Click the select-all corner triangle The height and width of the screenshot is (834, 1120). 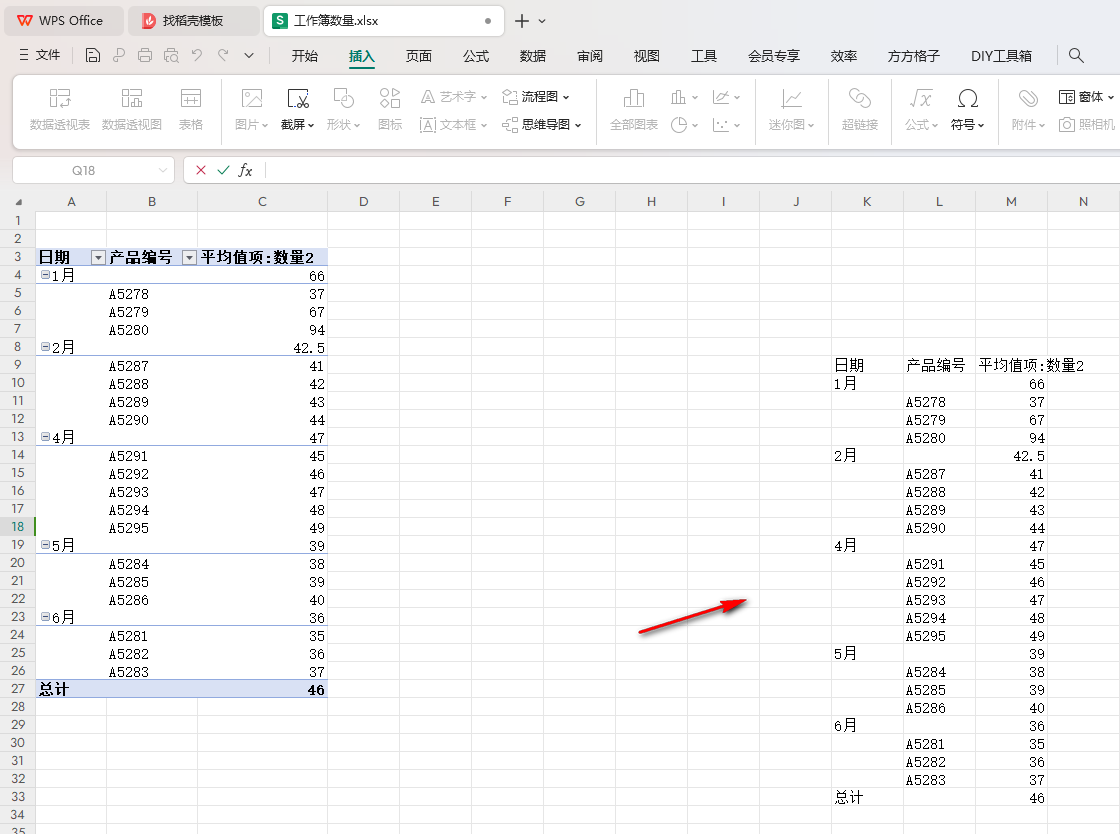tap(19, 202)
